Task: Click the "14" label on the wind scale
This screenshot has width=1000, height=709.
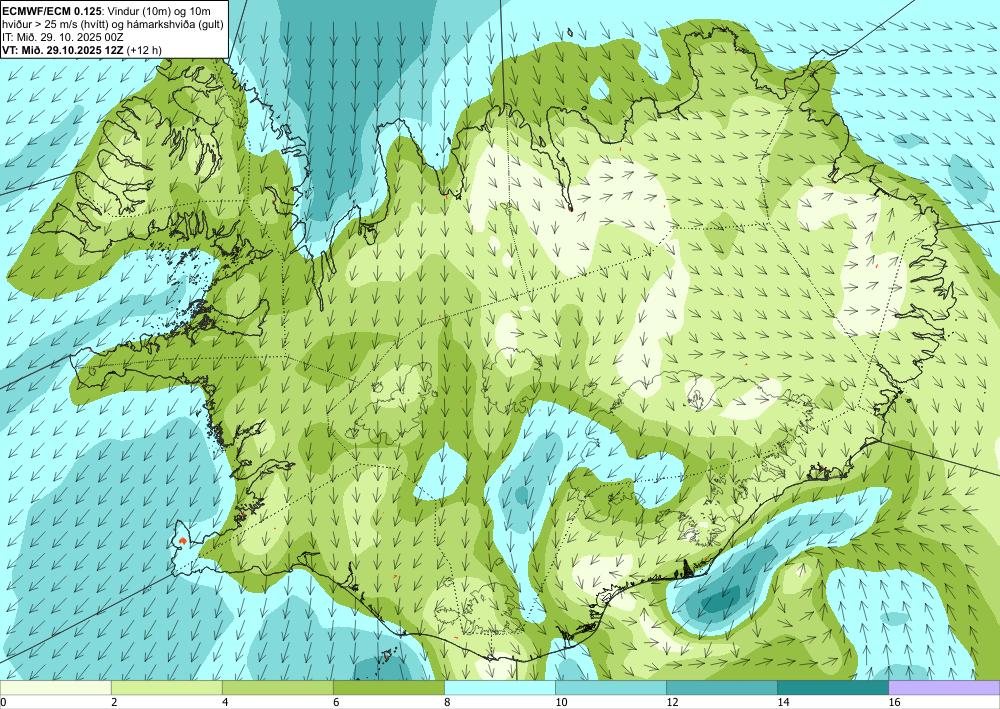Action: tap(783, 702)
